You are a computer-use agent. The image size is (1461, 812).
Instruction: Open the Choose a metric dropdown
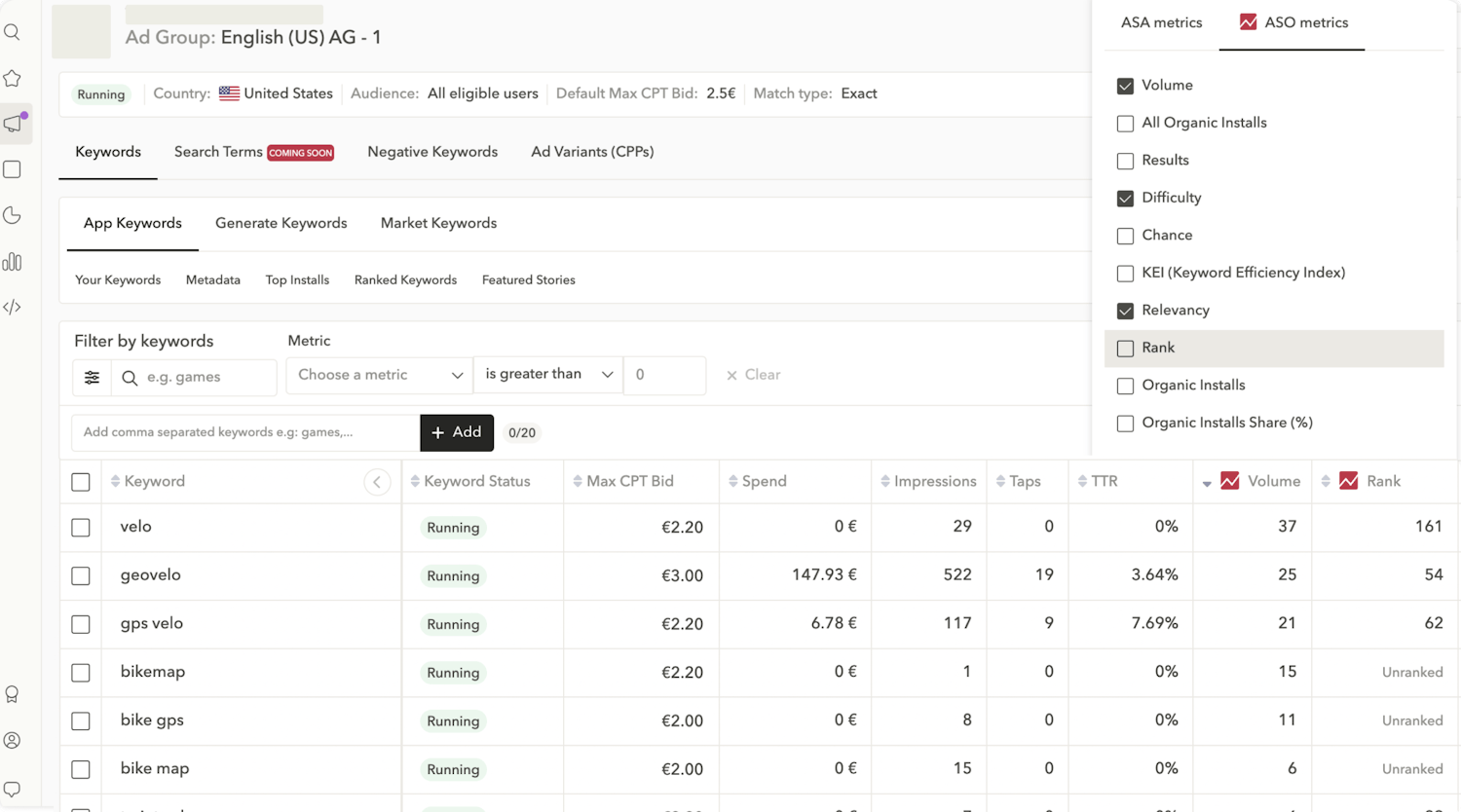(x=379, y=375)
